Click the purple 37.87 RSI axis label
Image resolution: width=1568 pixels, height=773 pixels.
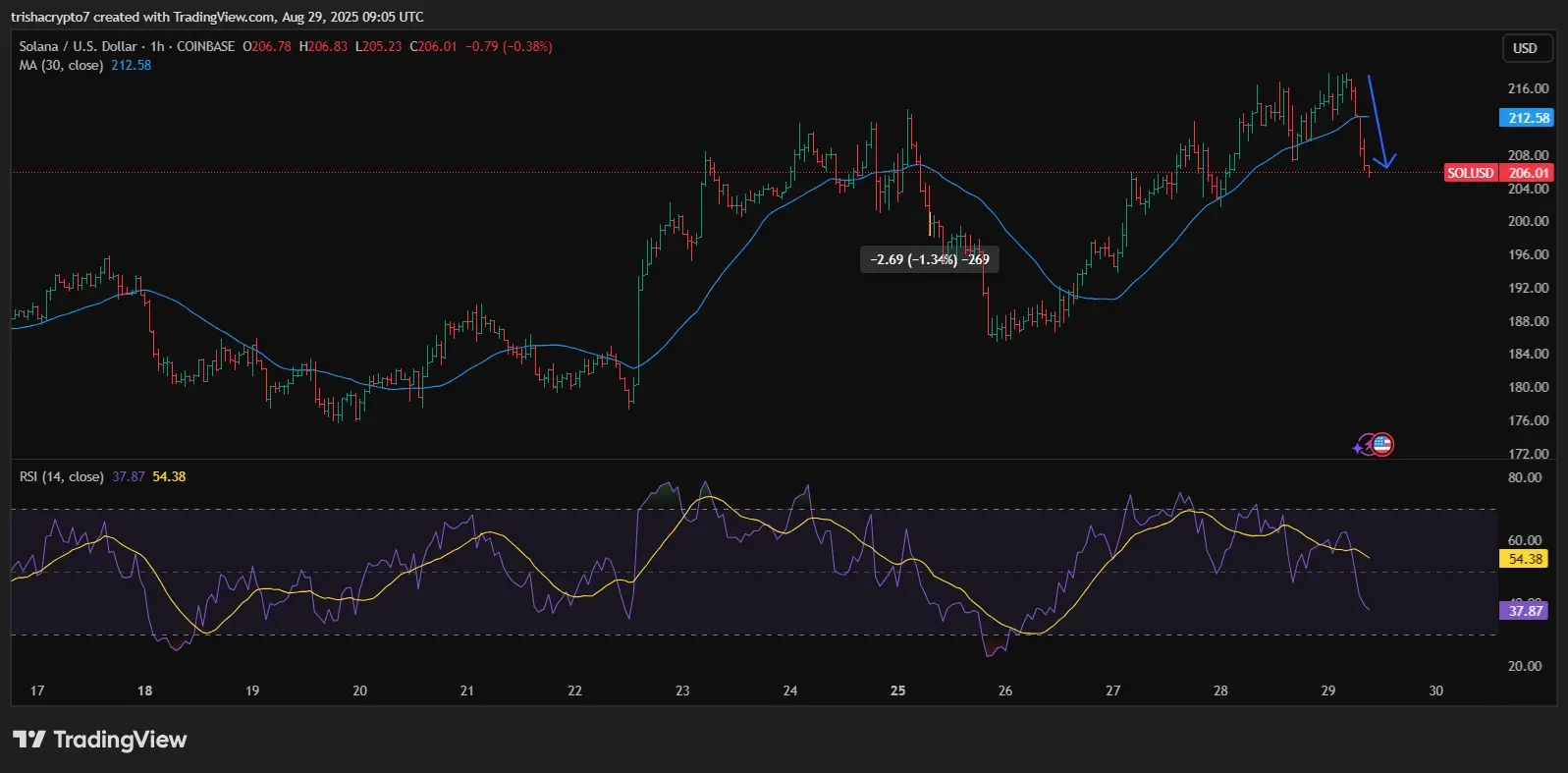(x=1525, y=611)
